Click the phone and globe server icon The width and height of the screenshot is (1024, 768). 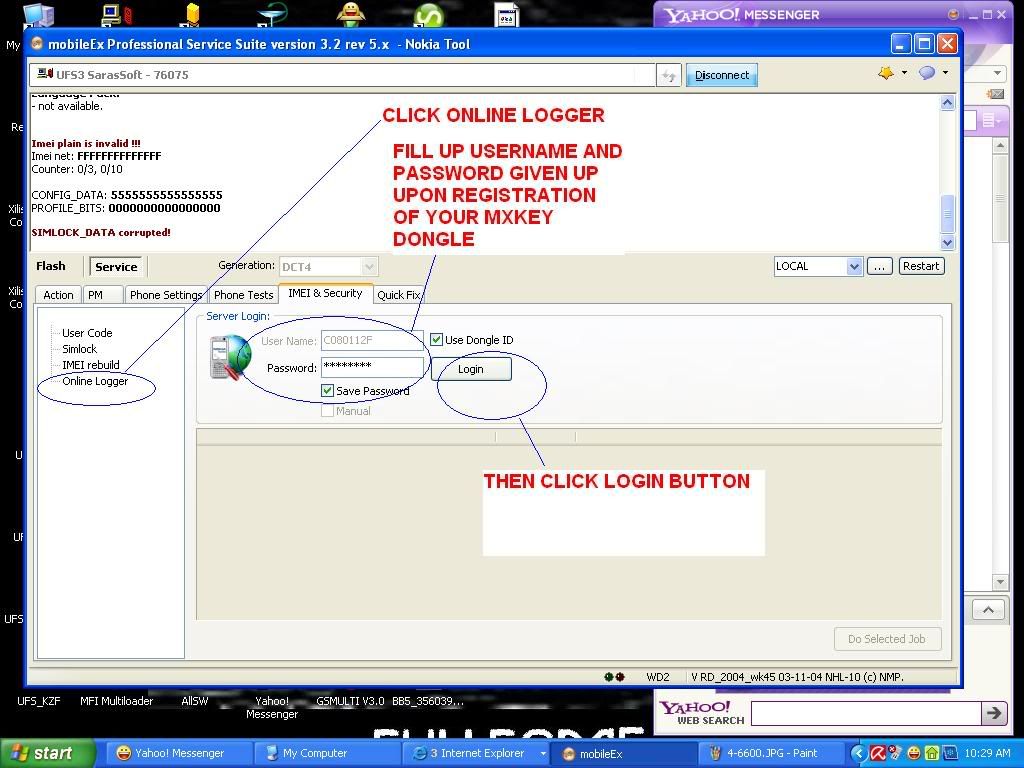click(x=230, y=357)
